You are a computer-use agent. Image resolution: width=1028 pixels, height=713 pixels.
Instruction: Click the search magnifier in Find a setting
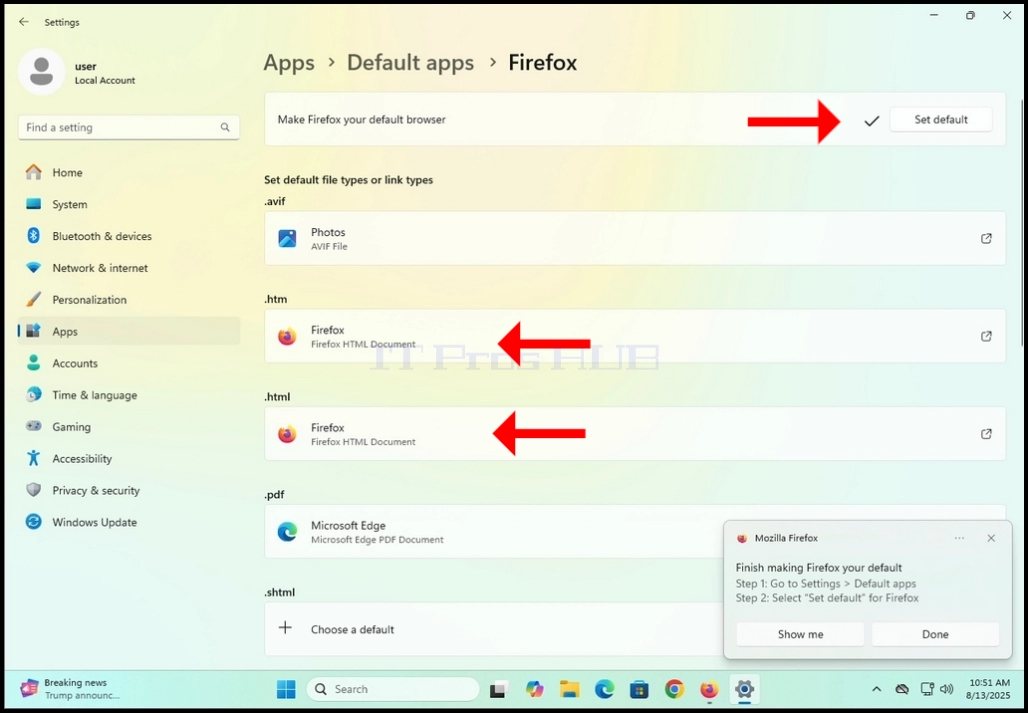pyautogui.click(x=225, y=127)
